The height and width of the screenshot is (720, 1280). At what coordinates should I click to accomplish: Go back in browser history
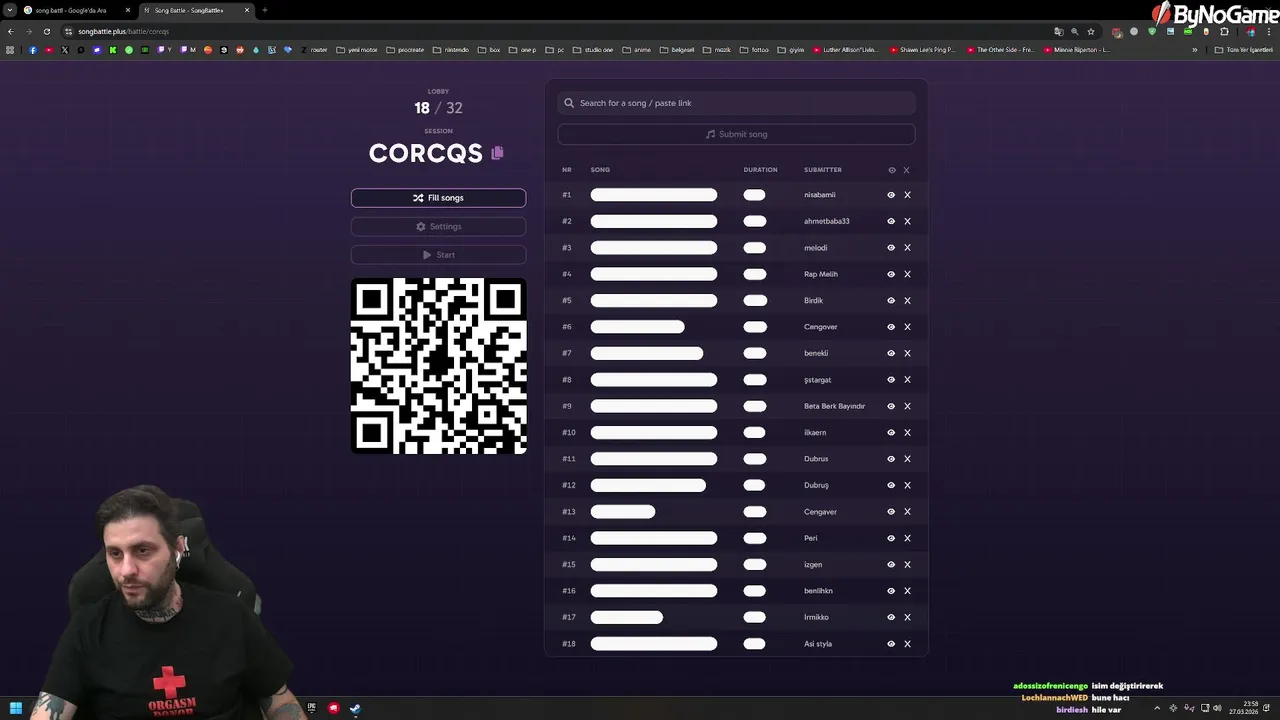point(10,31)
